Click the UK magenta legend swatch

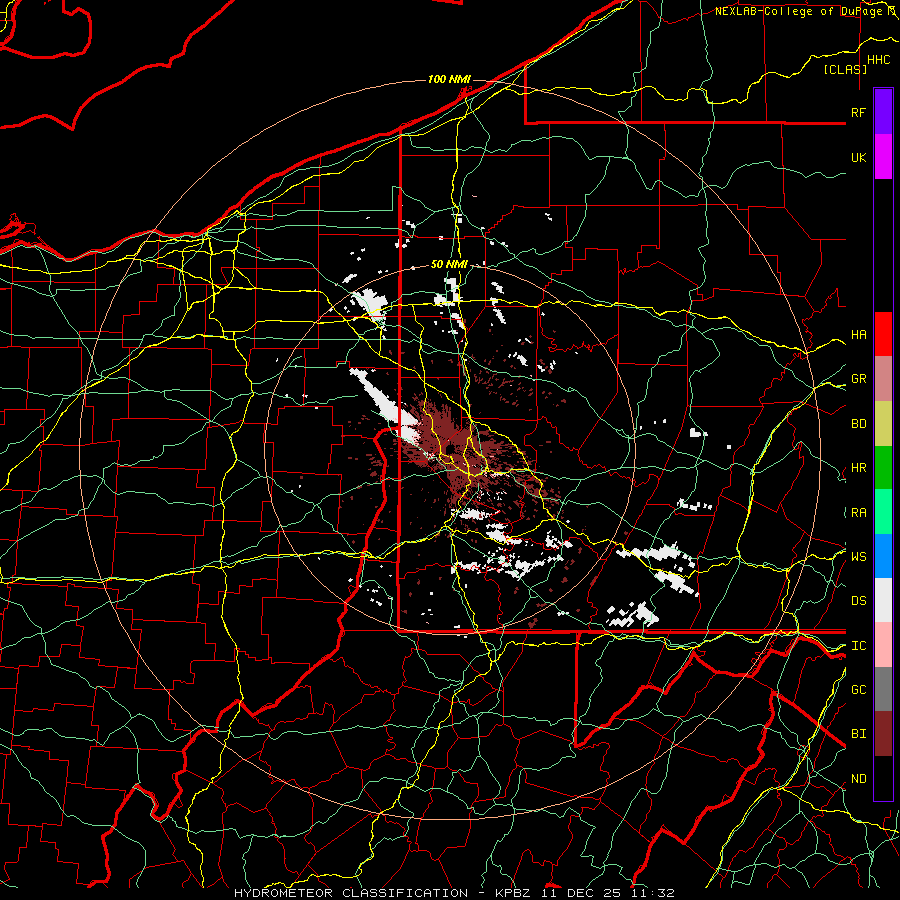[x=883, y=157]
